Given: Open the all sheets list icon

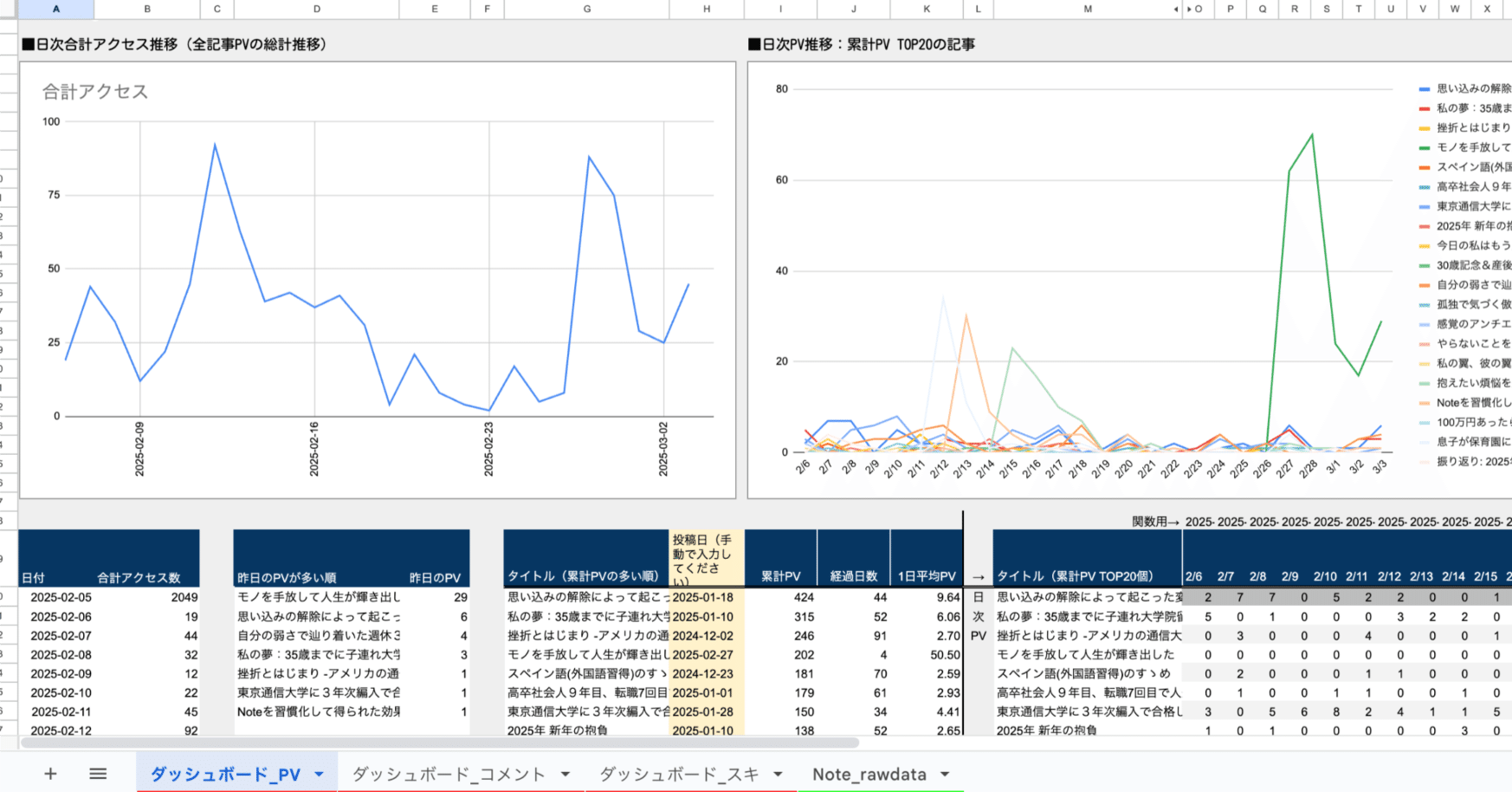Looking at the screenshot, I should (x=98, y=774).
